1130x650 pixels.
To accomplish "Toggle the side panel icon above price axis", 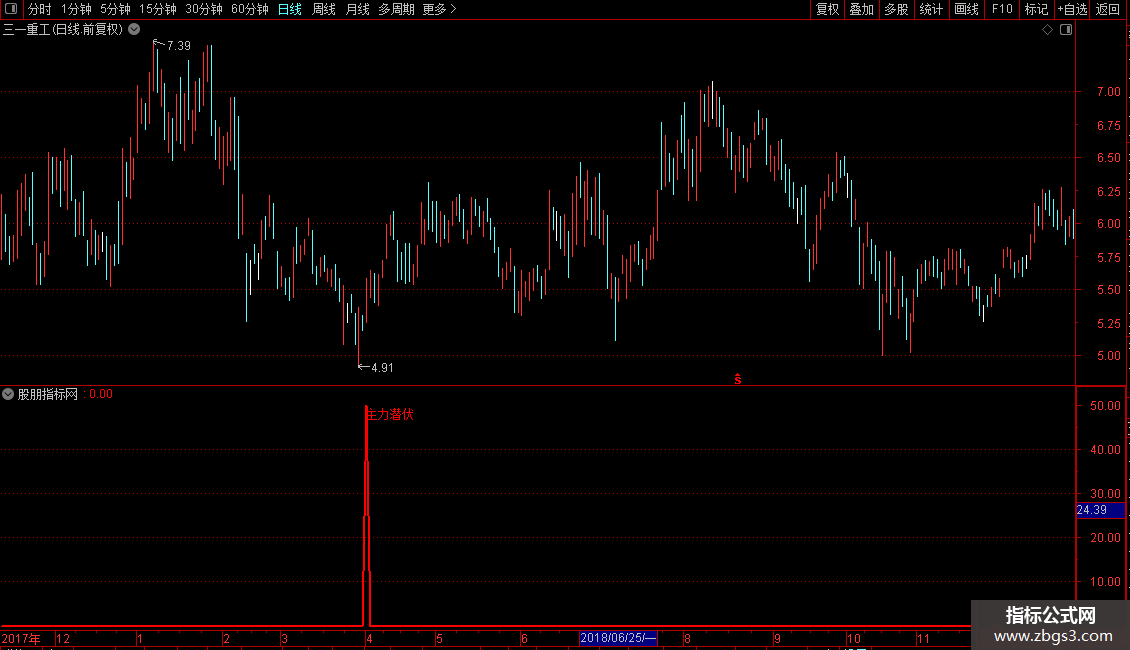I will 1066,30.
